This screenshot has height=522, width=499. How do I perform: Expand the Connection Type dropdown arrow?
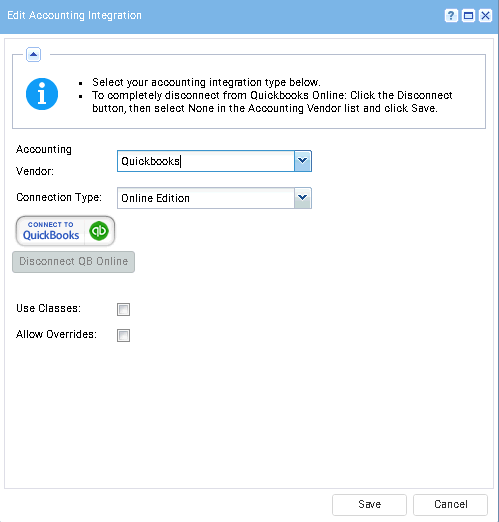coord(303,198)
